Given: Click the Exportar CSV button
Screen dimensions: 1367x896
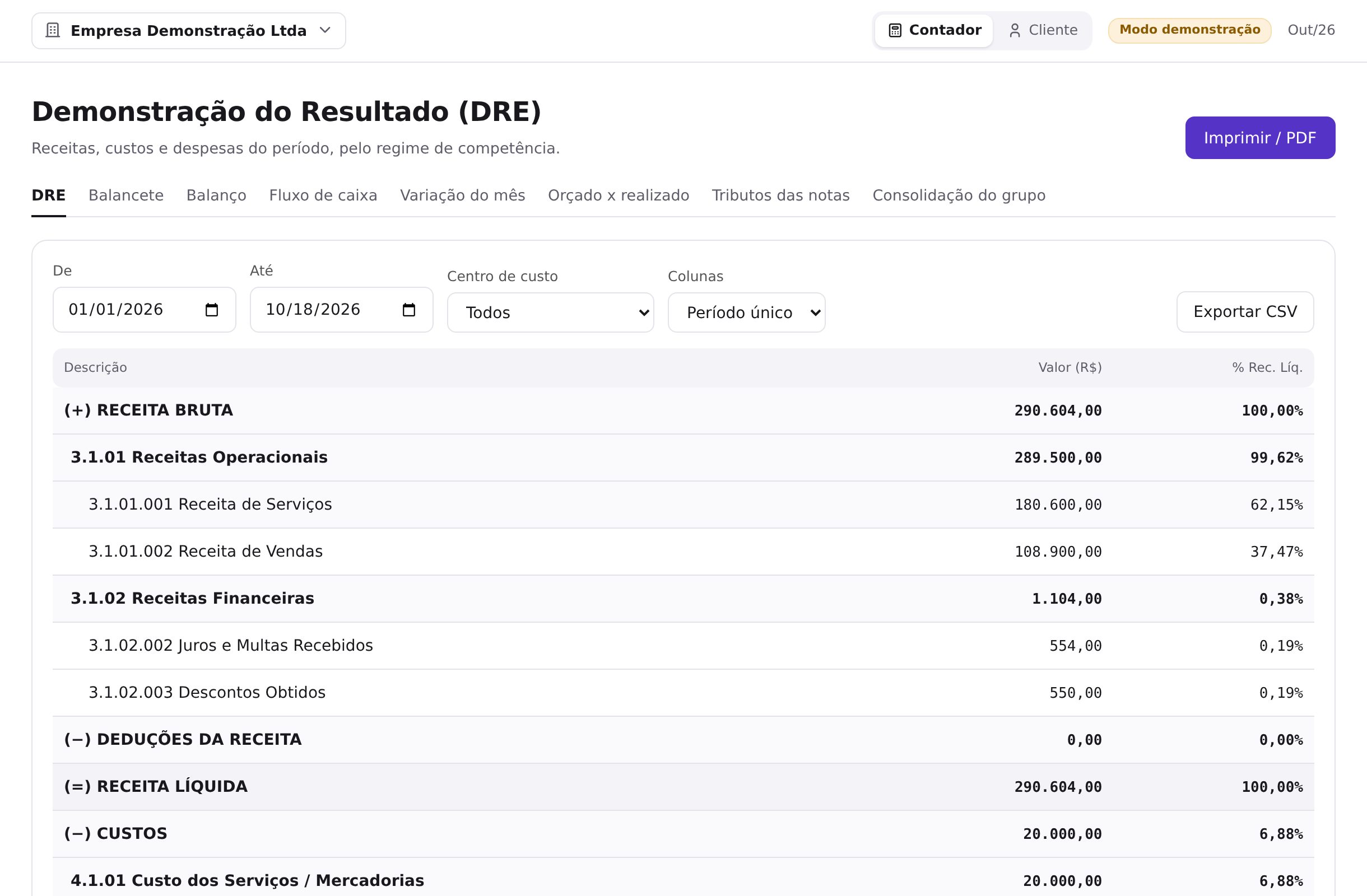Looking at the screenshot, I should [x=1245, y=312].
